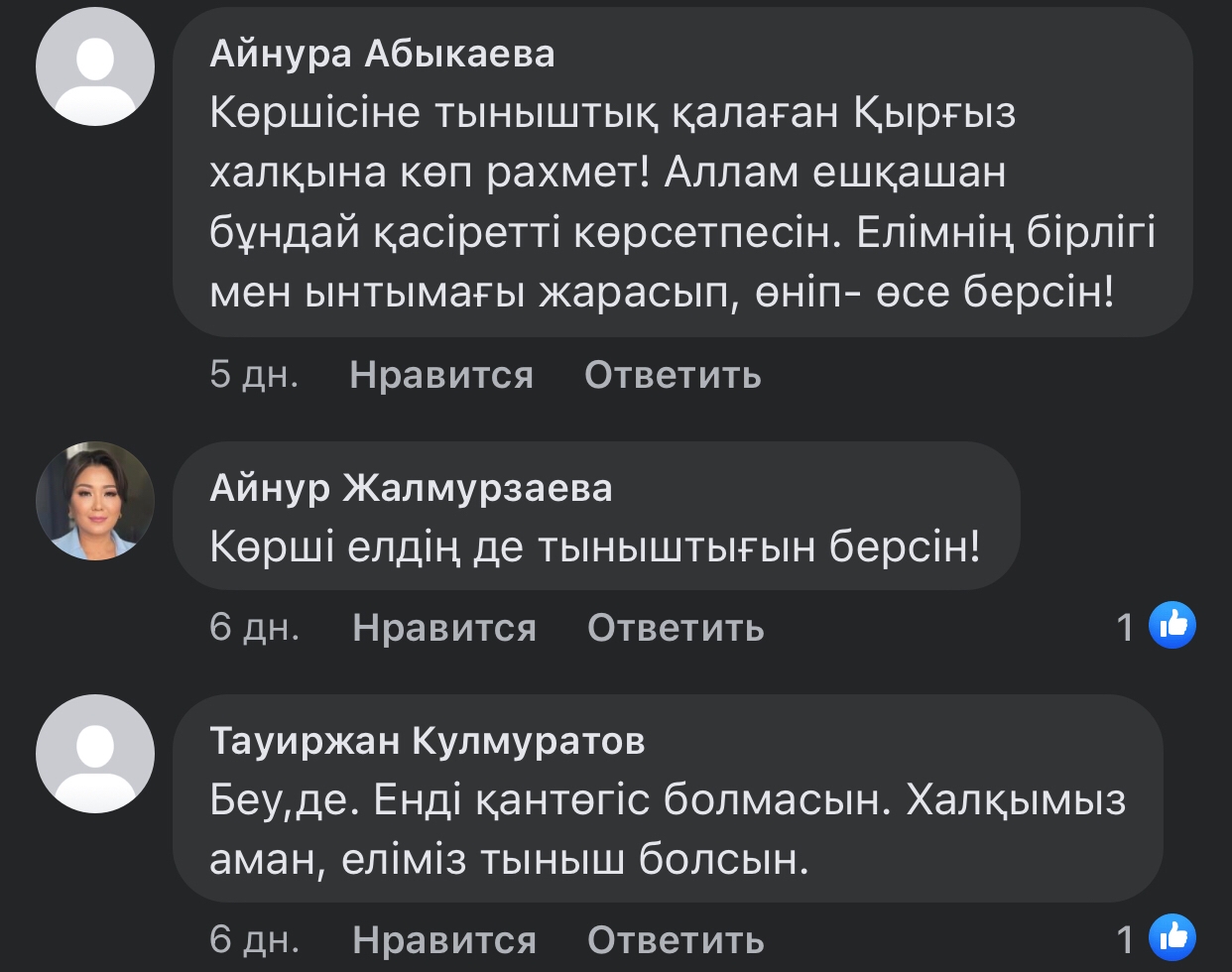Go to Тауиржан Кулмуратов's profile via name
Viewport: 1232px width, 972px height.
[427, 741]
